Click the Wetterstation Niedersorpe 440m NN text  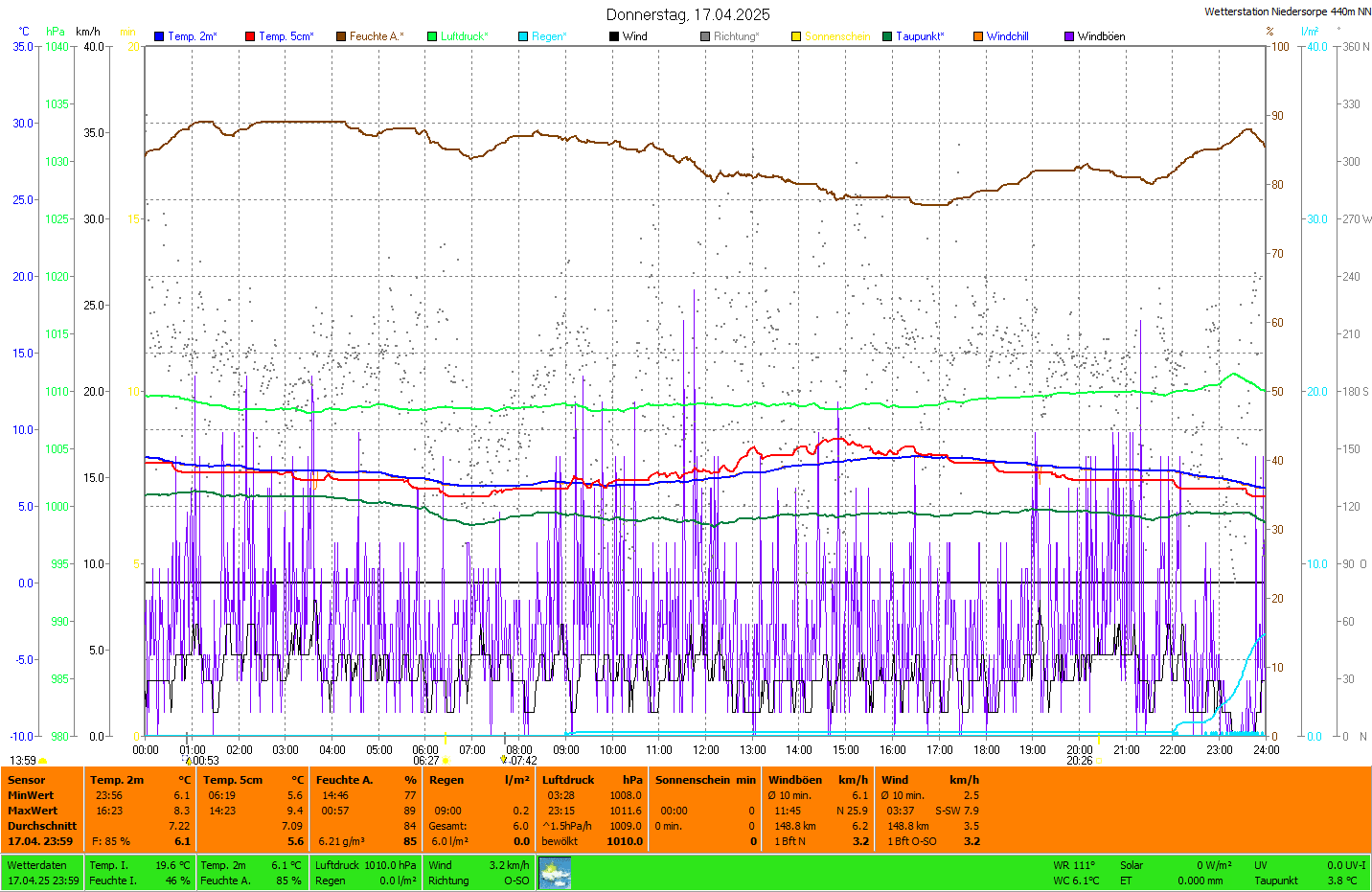[1287, 11]
